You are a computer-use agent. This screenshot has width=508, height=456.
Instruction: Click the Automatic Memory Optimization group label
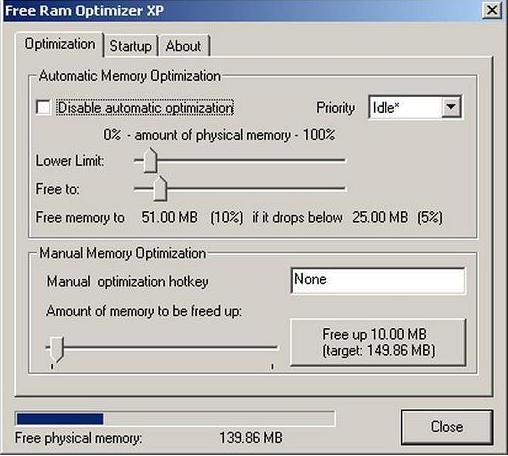pos(130,76)
